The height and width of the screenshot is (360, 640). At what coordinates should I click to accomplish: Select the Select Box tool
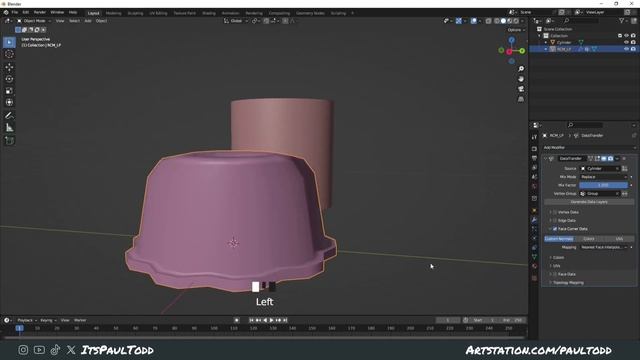[x=9, y=42]
